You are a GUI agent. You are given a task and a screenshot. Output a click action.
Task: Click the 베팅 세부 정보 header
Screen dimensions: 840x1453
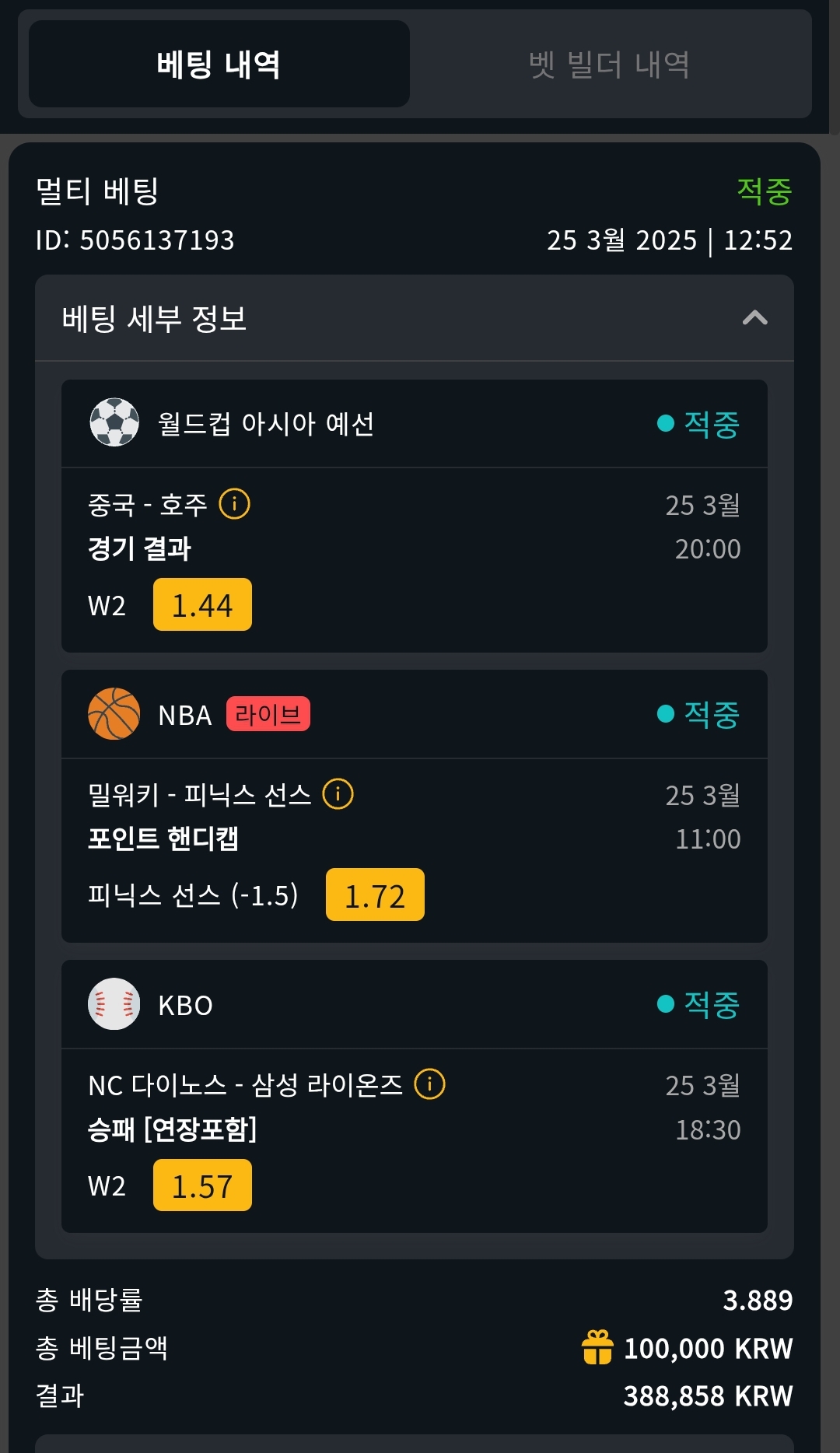pos(154,318)
